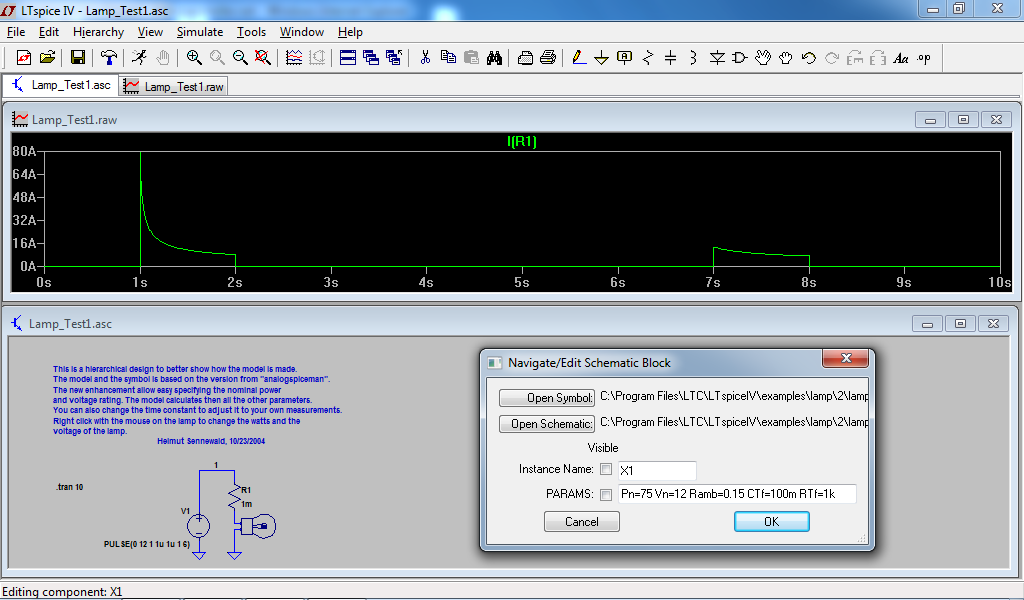Viewport: 1024px width, 600px height.
Task: Click the PULSE(0 12 1 1u 1u 1 6) text
Action: pos(147,545)
